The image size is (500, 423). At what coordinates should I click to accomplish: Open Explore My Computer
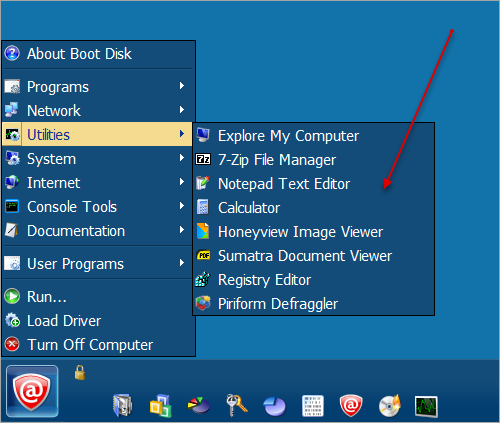[313, 136]
